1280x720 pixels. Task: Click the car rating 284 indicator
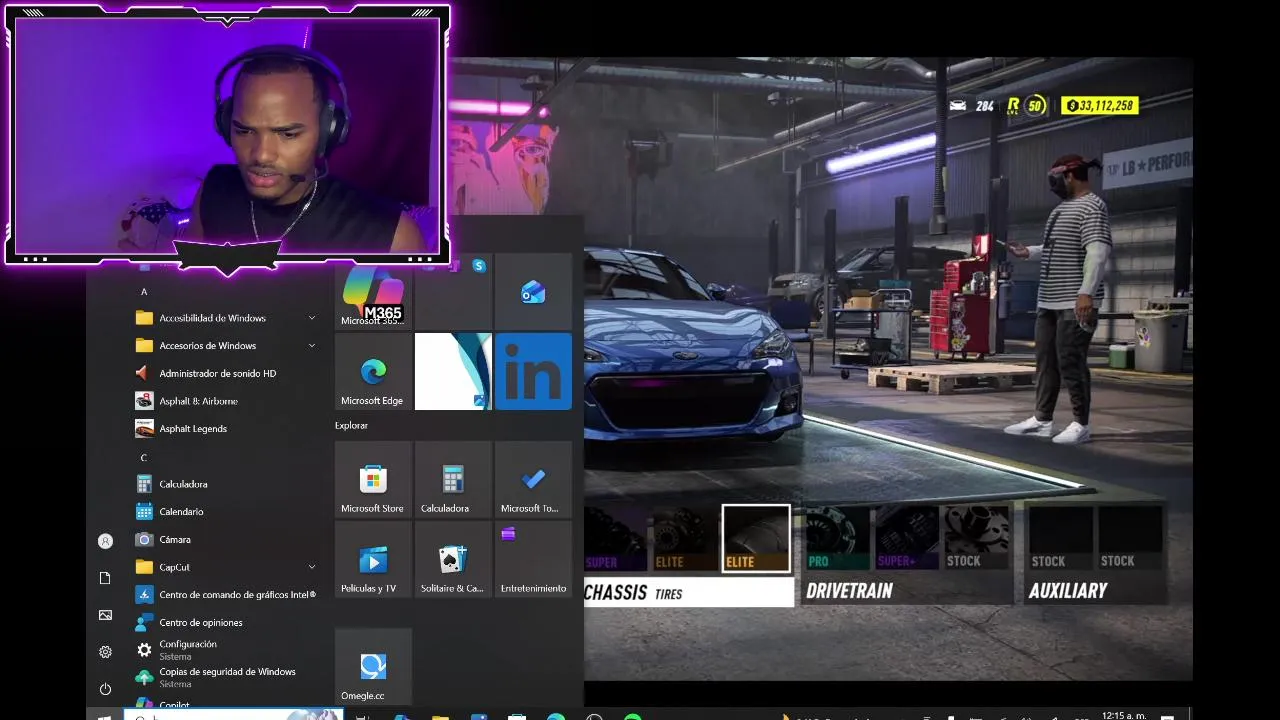[x=971, y=105]
